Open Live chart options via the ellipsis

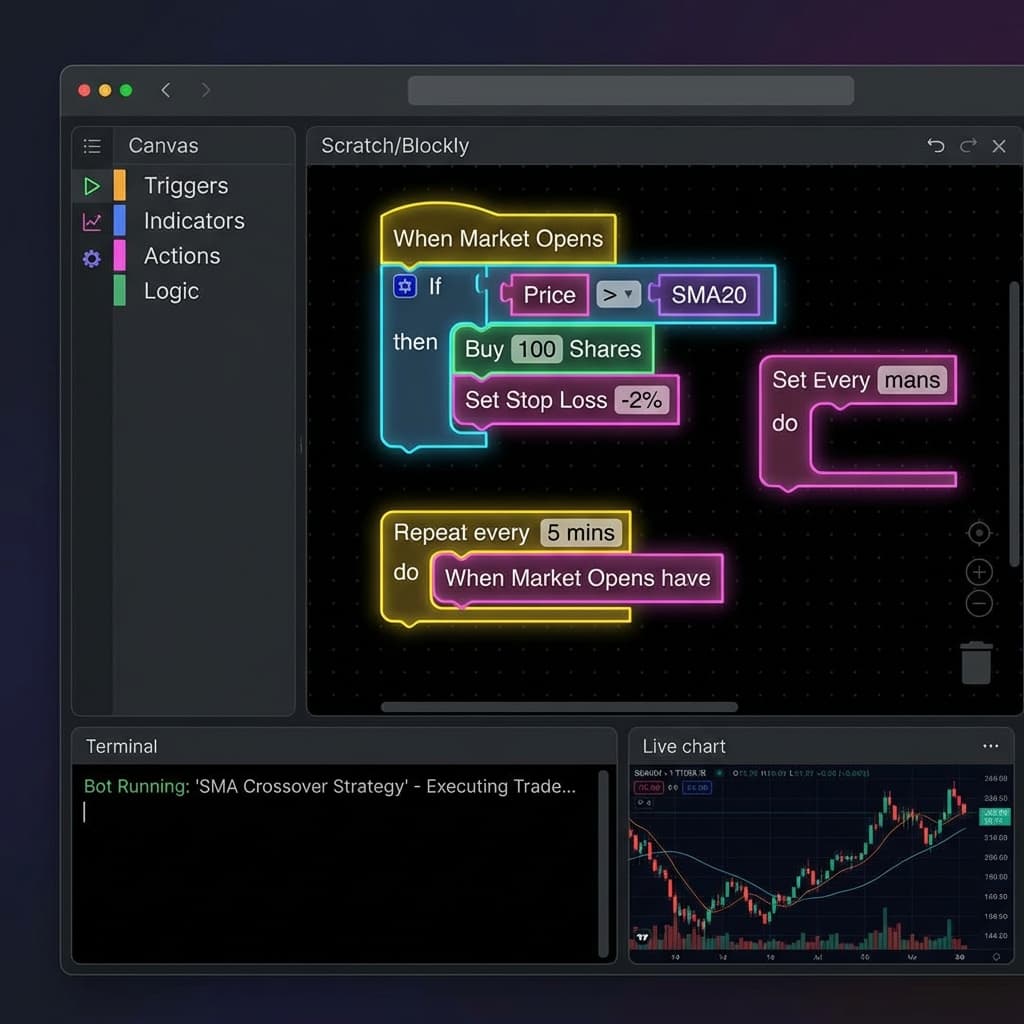click(991, 745)
